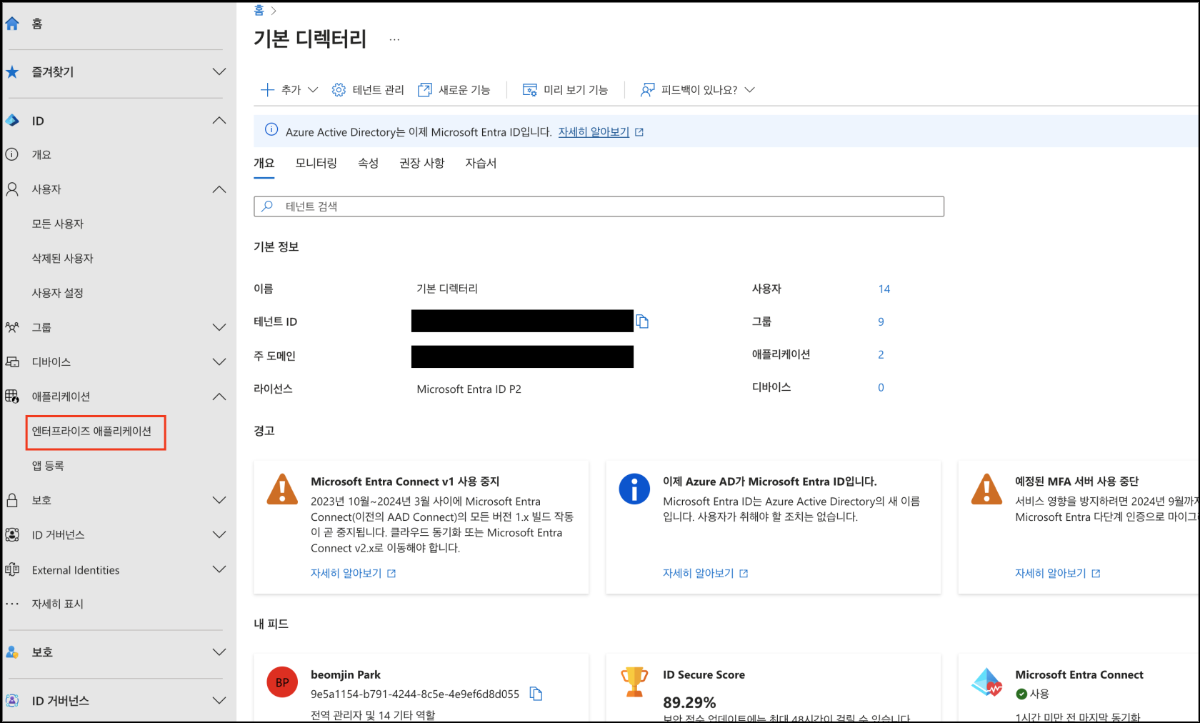Open 미리 보기 기능 toolbar icon
This screenshot has height=723, width=1200.
tap(530, 90)
